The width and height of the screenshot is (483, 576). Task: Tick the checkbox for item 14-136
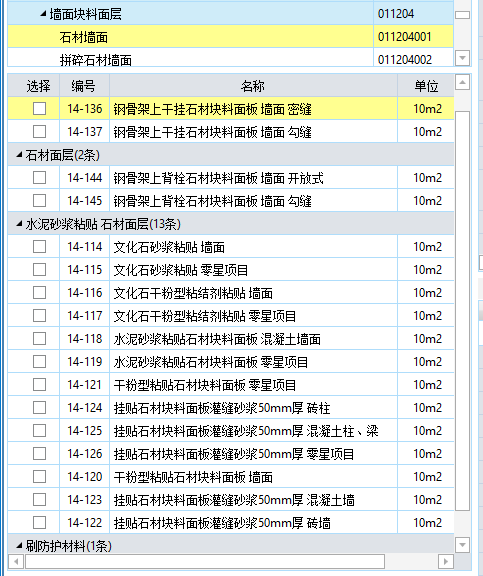(39, 109)
